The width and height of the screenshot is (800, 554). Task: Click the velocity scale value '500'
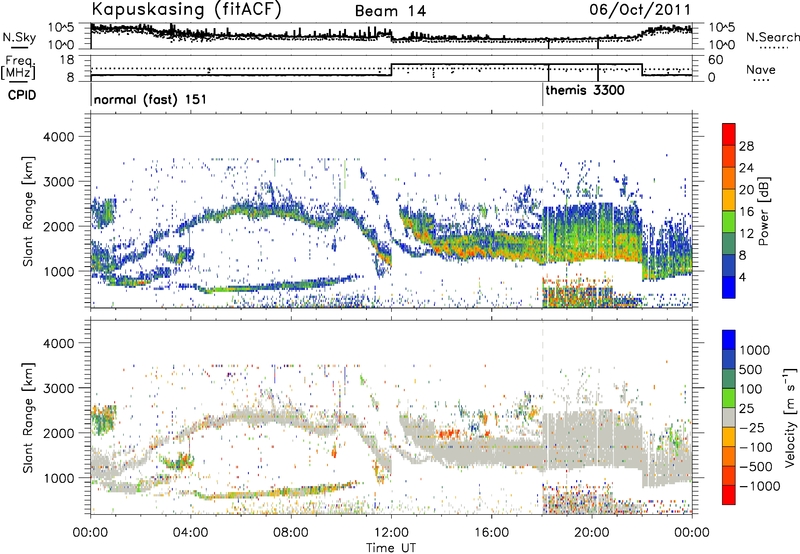[x=751, y=369]
